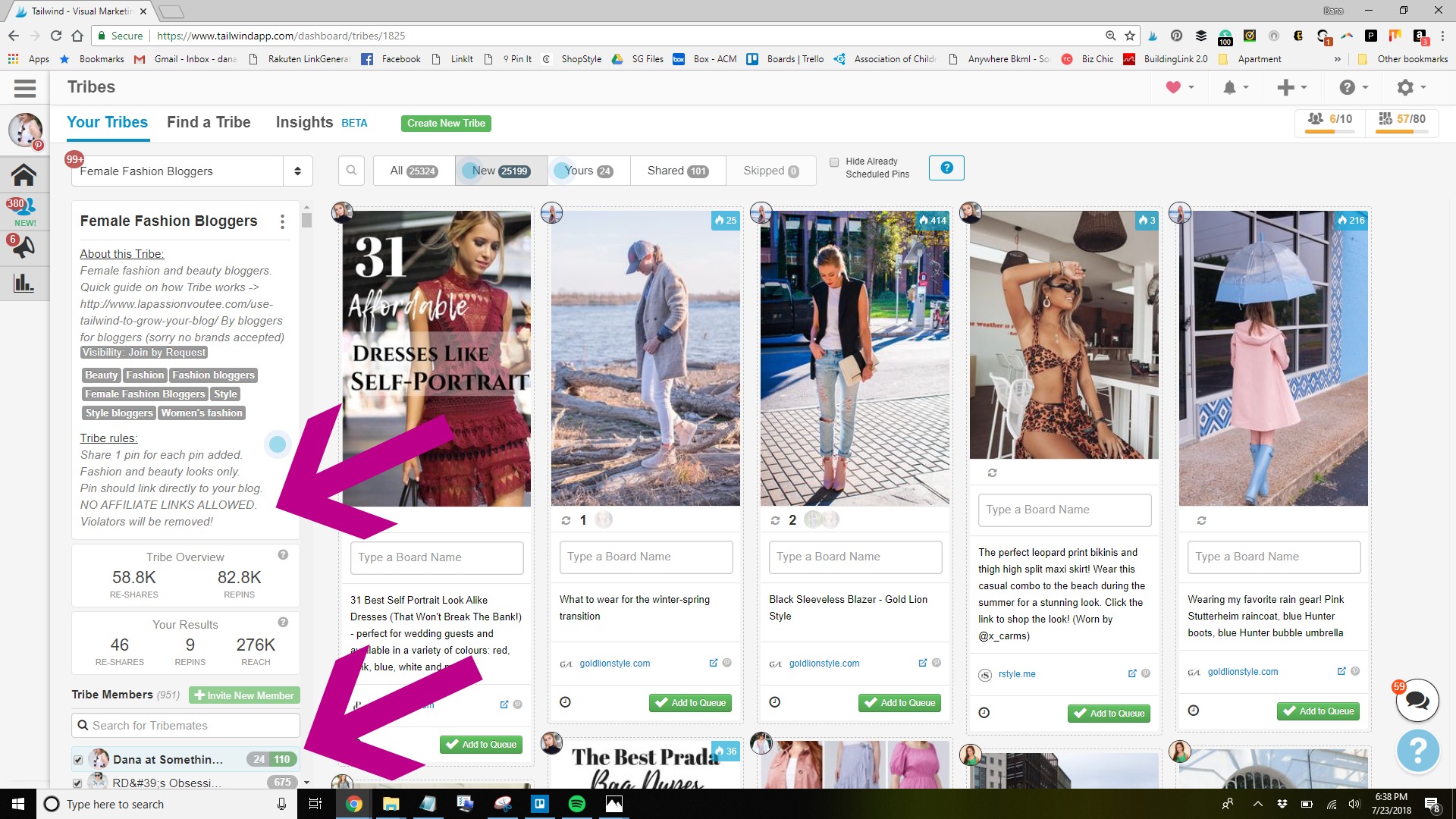
Task: Open the round blue help widget
Action: [1417, 751]
